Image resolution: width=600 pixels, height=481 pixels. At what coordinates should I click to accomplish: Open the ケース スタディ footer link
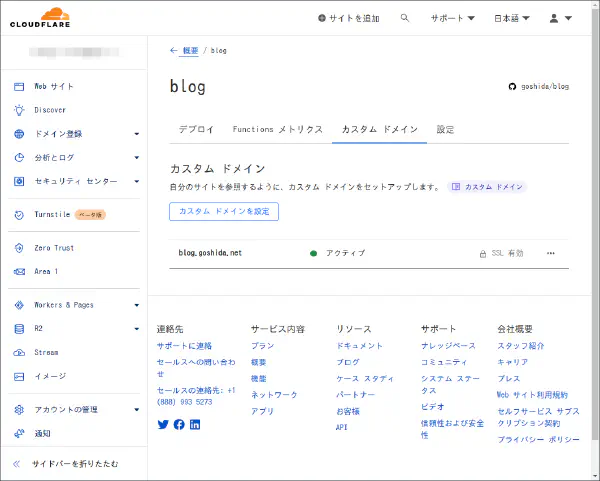click(365, 379)
